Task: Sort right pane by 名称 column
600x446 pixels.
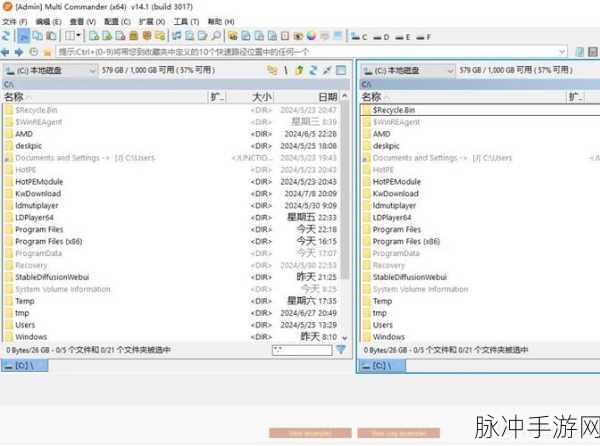Action: click(463, 97)
